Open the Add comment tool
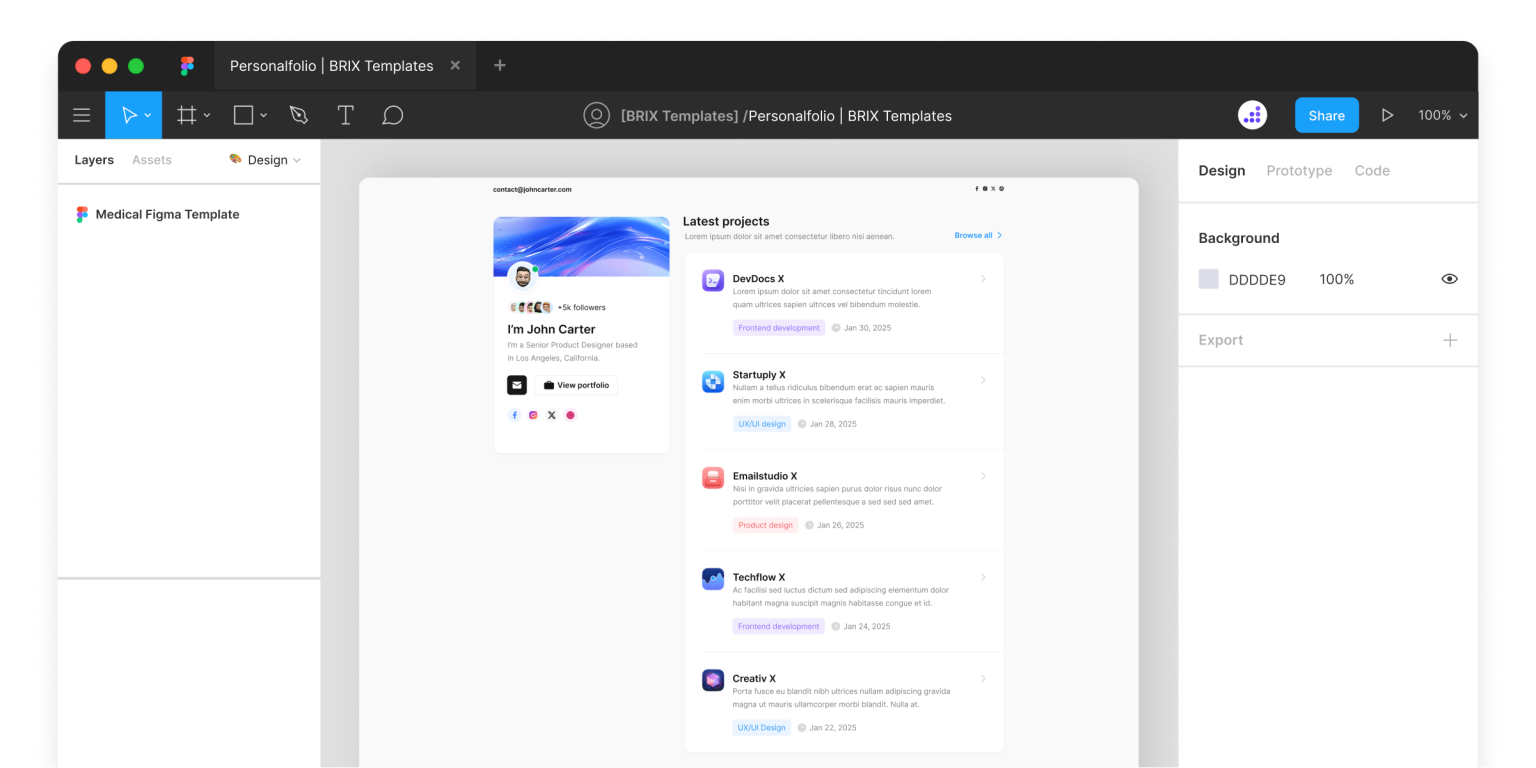The image size is (1536, 768). click(x=392, y=114)
